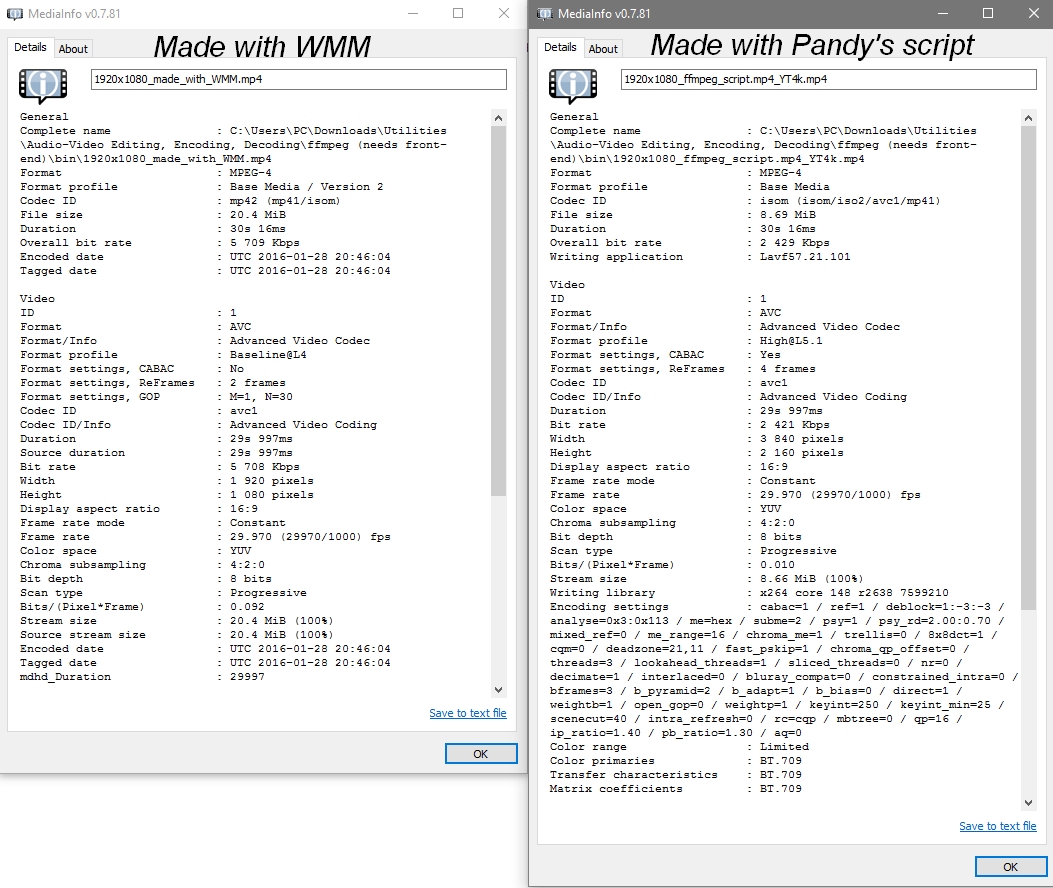The height and width of the screenshot is (888, 1053).
Task: Click 'Base Media / Version 2' format profile value
Action: coord(307,187)
